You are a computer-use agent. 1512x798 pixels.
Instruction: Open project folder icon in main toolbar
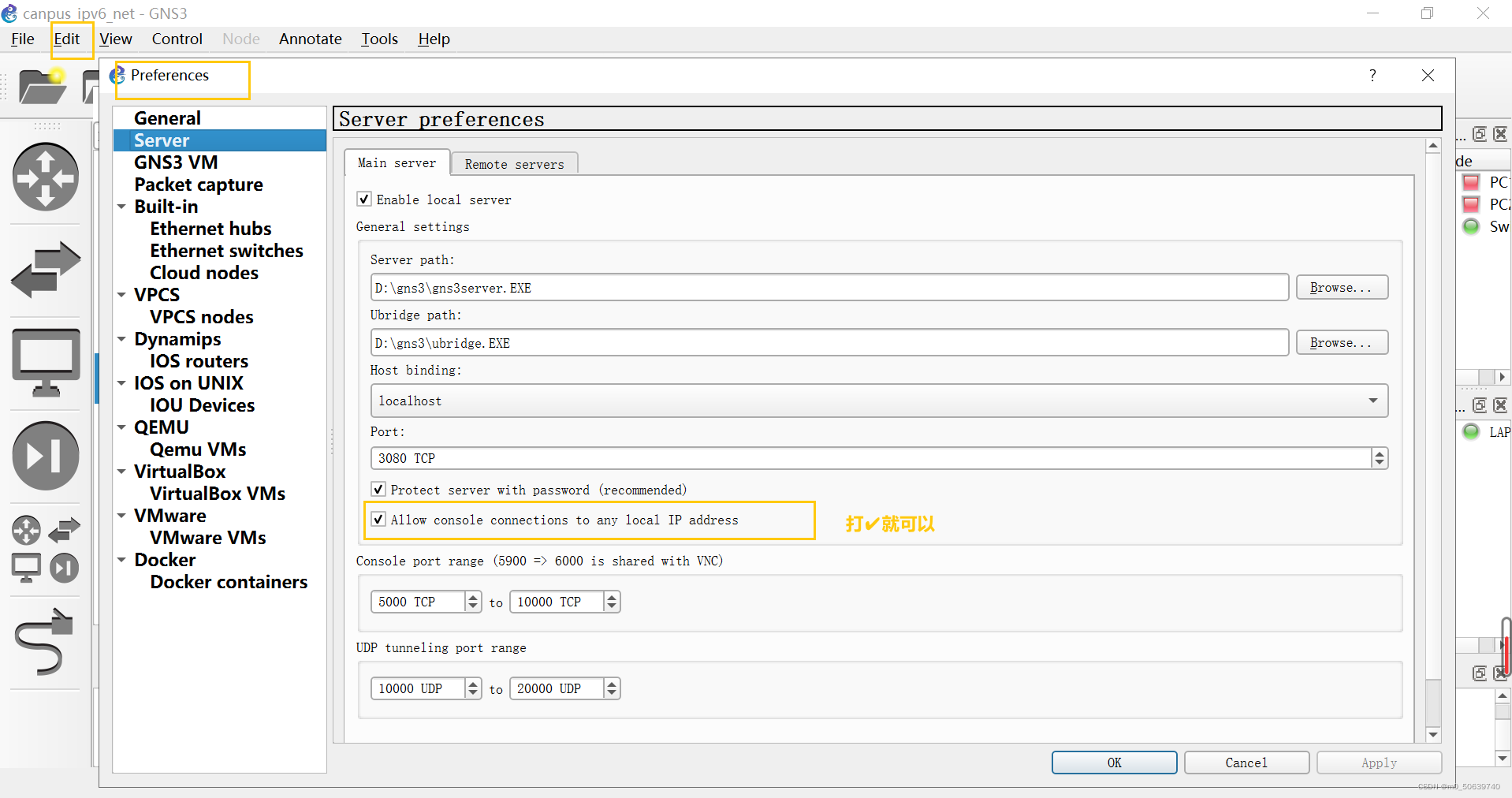[43, 86]
